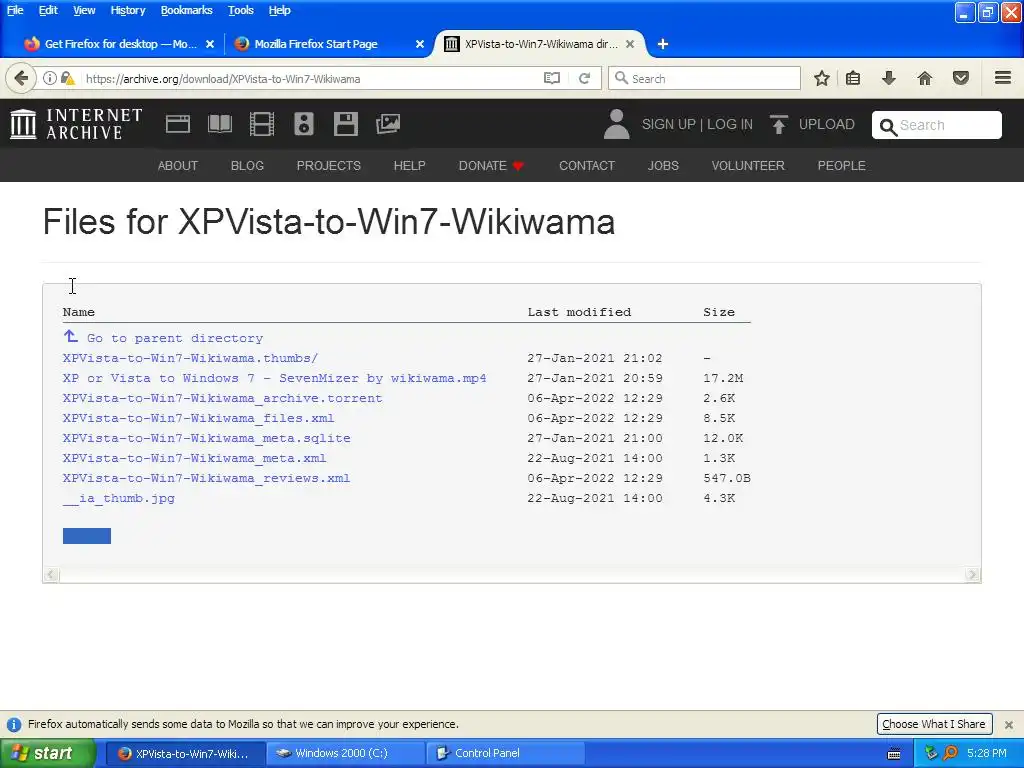Open the History menu
This screenshot has height=768, width=1024.
(x=127, y=10)
